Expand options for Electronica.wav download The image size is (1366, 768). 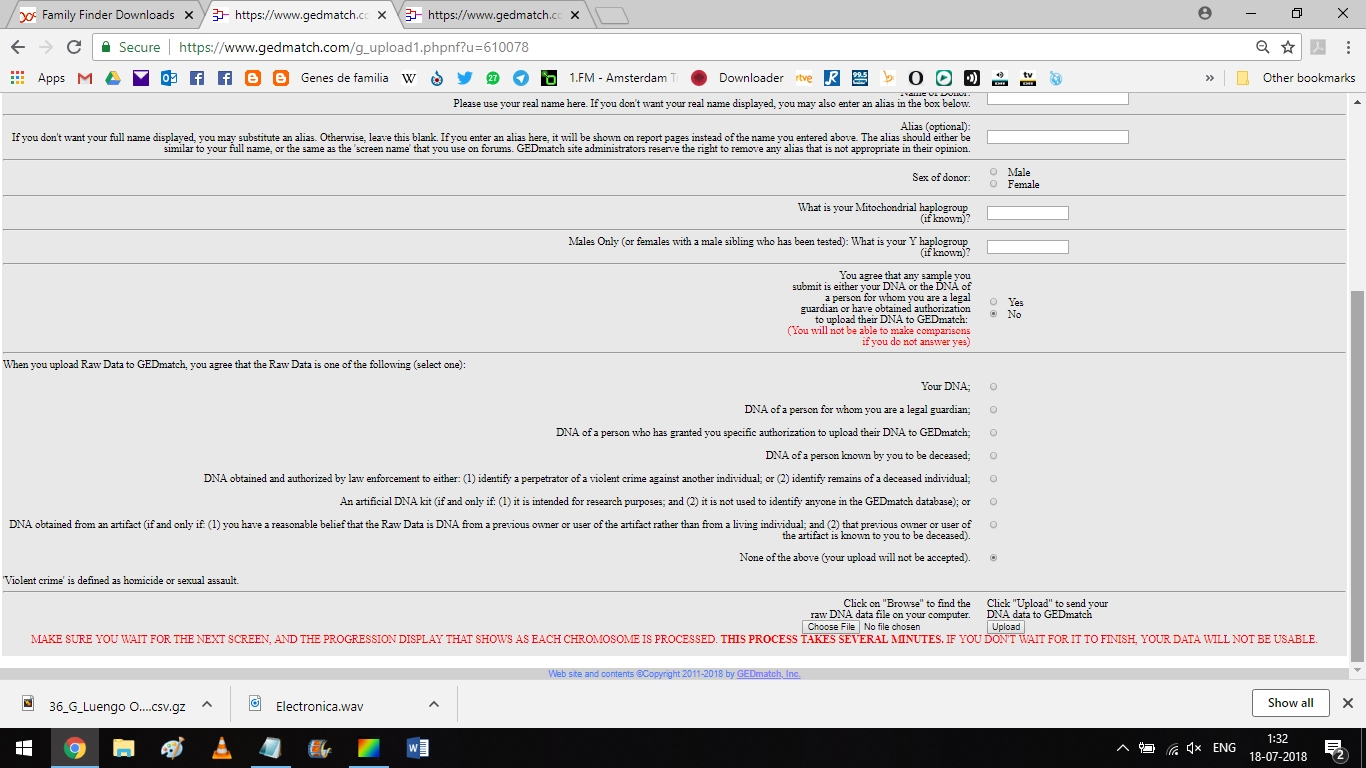point(434,704)
